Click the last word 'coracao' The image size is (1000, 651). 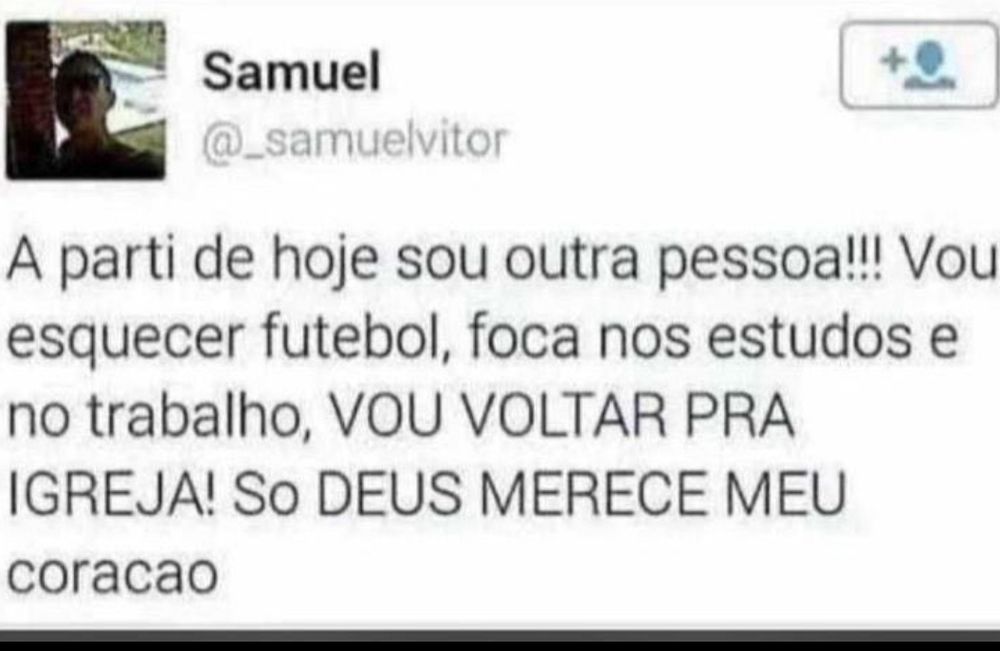(112, 575)
